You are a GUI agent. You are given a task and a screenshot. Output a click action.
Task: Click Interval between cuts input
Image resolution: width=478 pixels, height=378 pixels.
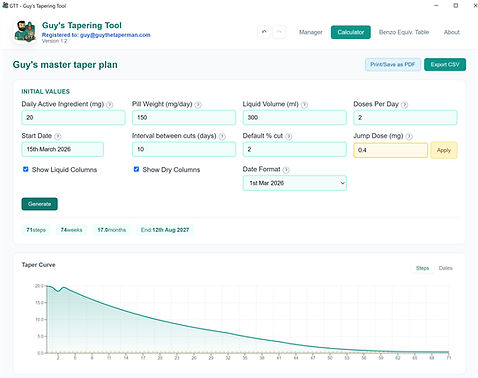[184, 149]
